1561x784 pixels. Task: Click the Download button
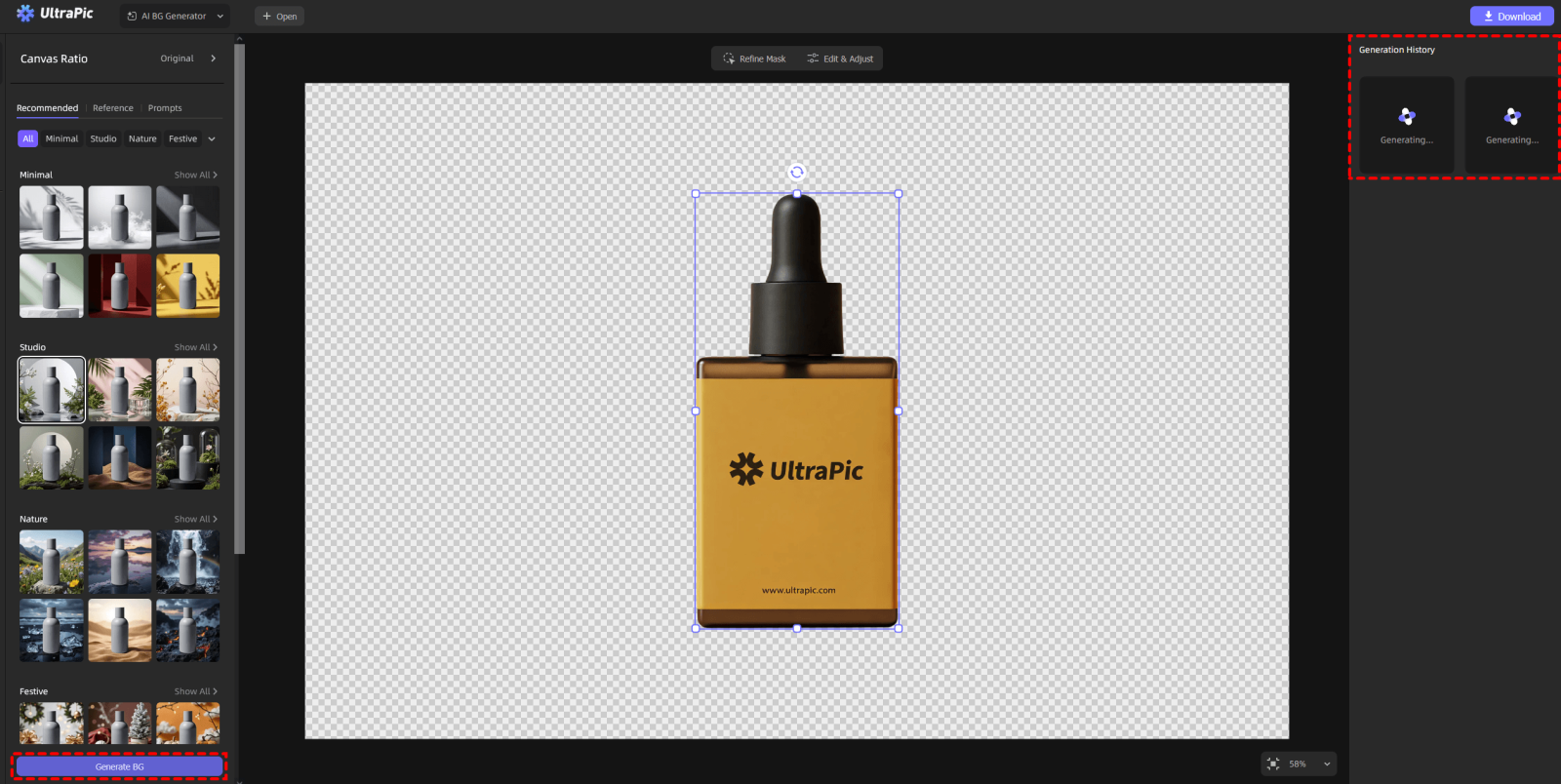point(1511,16)
